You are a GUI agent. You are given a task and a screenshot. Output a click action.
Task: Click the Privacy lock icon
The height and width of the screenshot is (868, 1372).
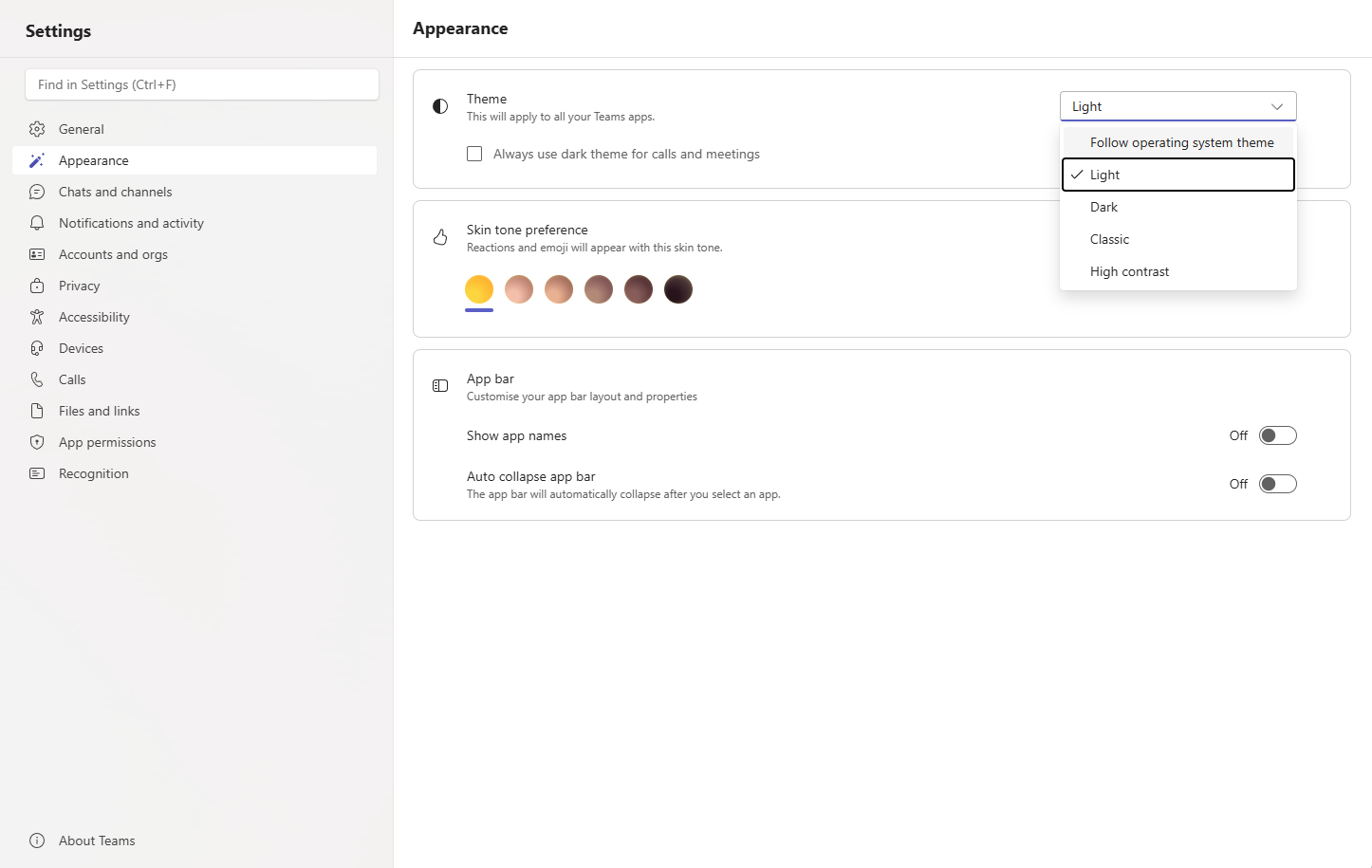37,286
